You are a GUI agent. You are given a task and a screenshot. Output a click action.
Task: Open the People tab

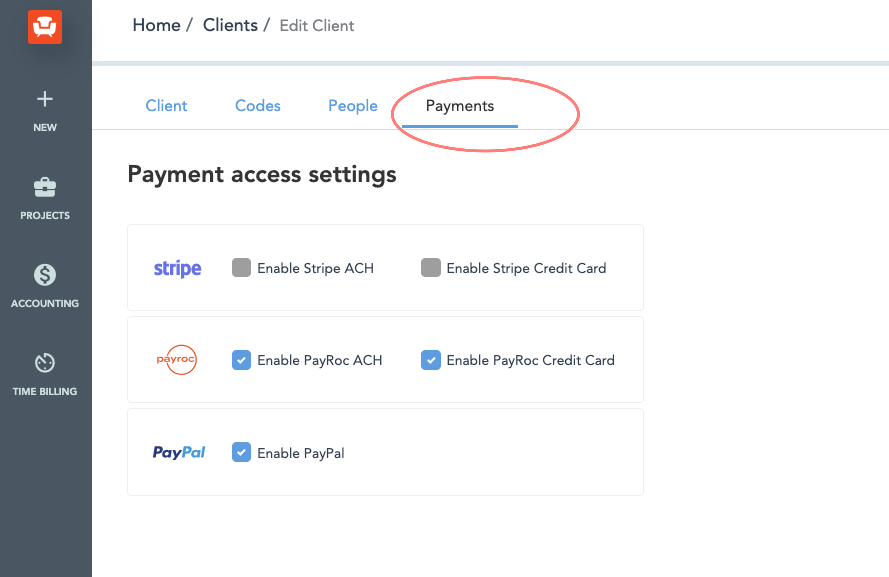352,105
